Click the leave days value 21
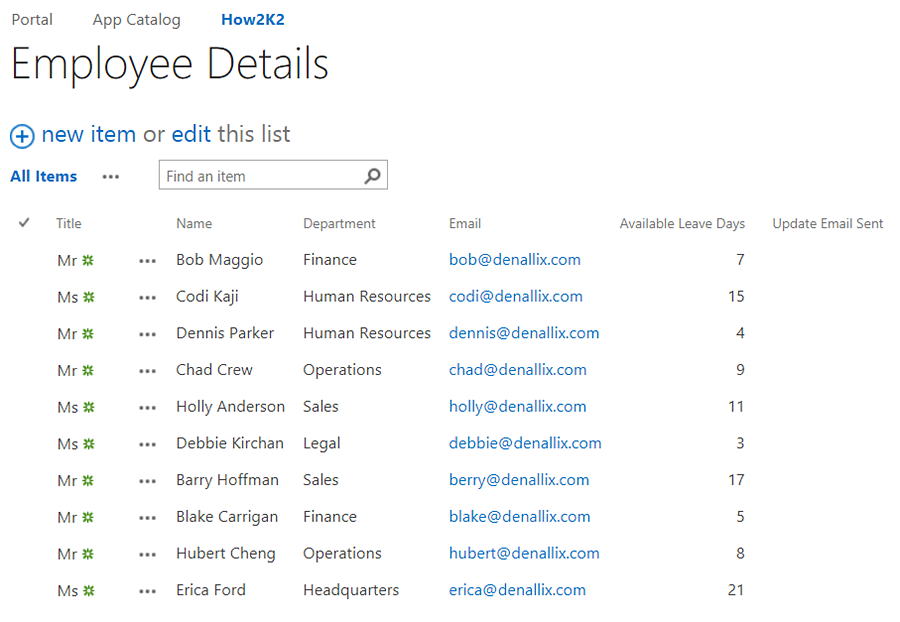Image resolution: width=900 pixels, height=622 pixels. pyautogui.click(x=736, y=590)
